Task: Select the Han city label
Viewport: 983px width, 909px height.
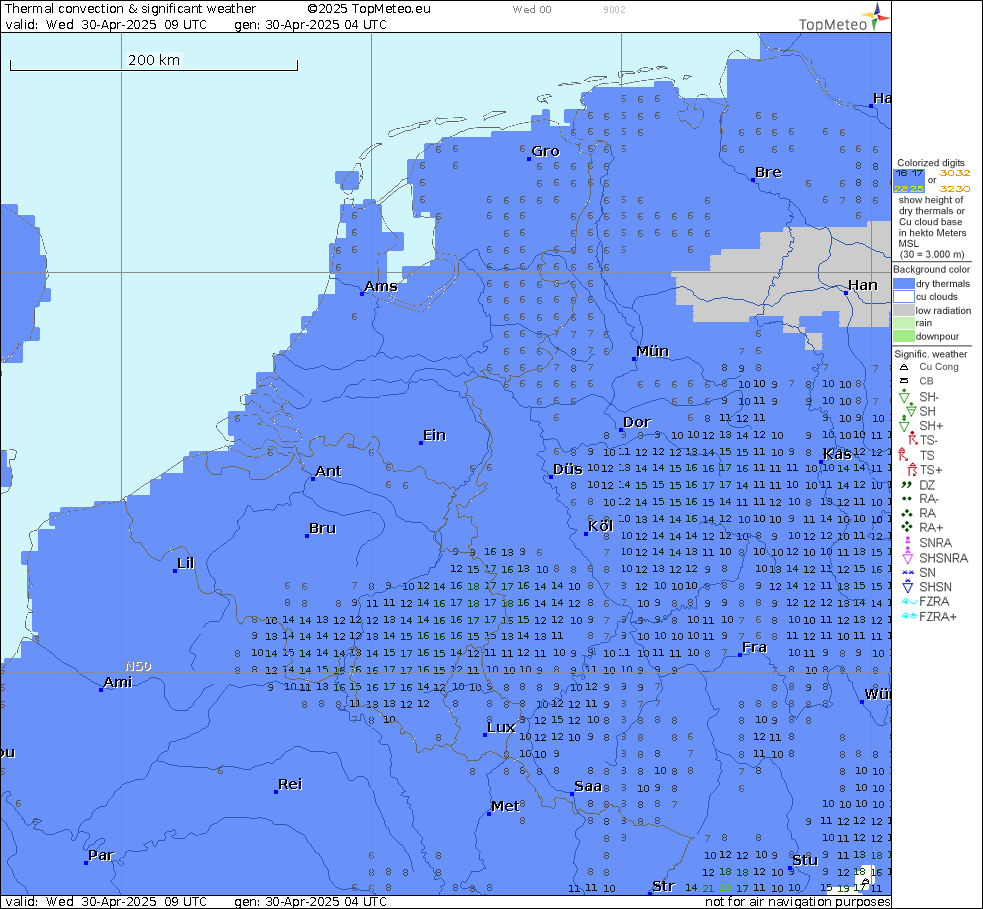Action: pos(863,285)
